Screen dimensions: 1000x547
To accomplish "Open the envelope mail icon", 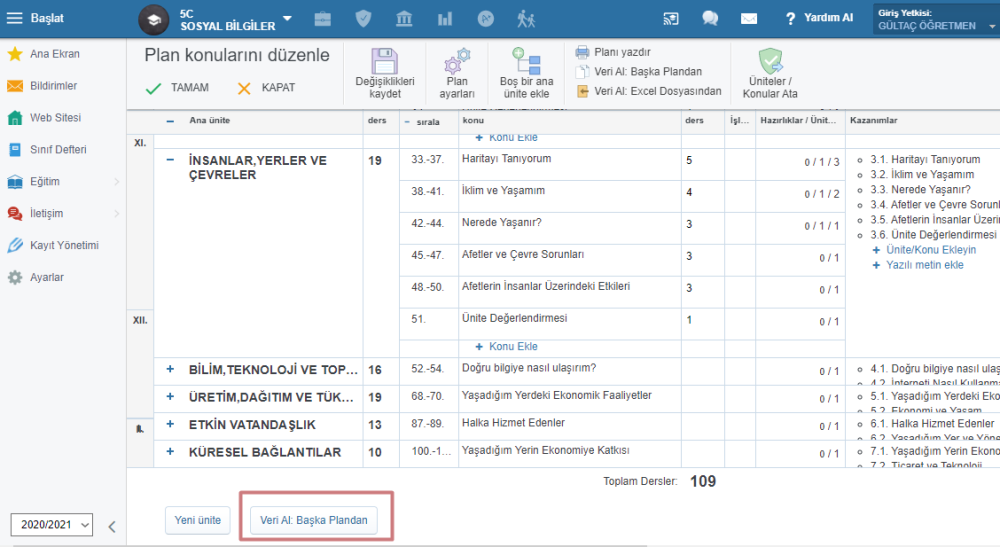I will pyautogui.click(x=749, y=18).
